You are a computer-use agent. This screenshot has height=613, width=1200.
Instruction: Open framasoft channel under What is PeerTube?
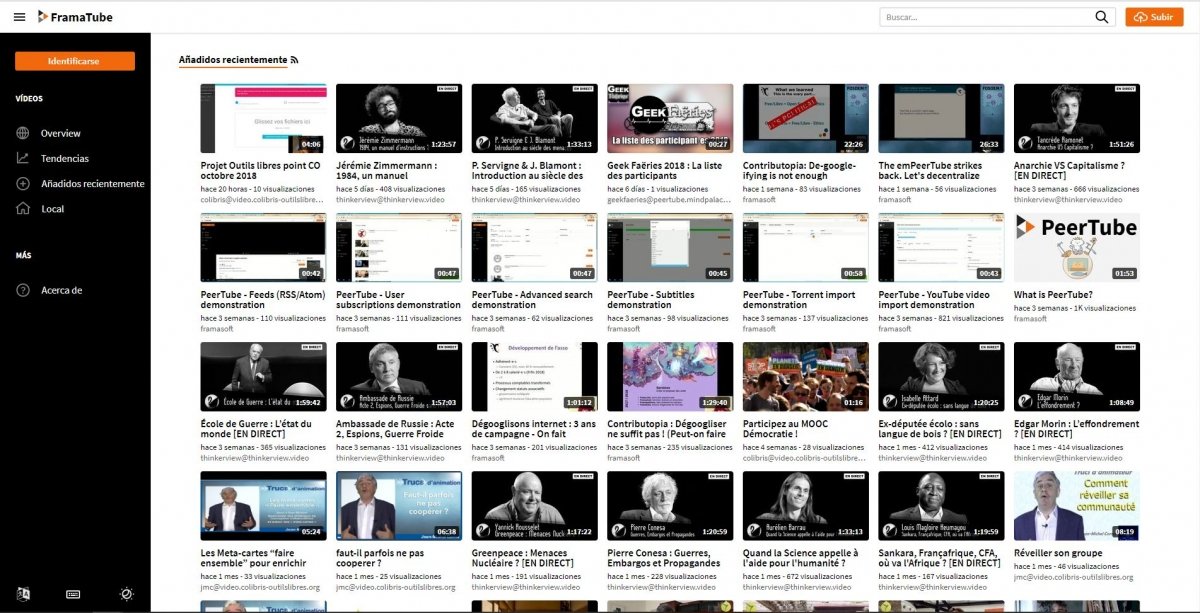pos(1031,318)
